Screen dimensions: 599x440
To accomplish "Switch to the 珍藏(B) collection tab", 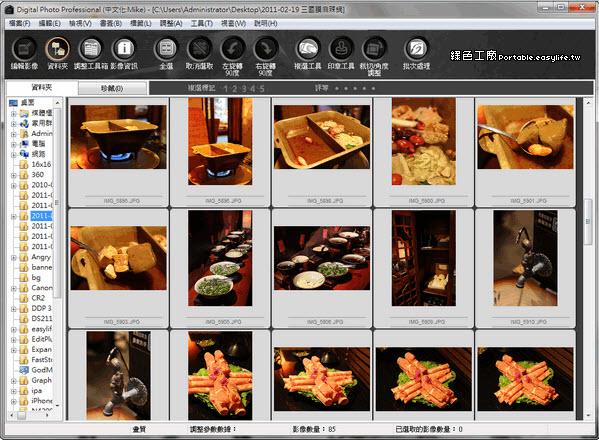I will pyautogui.click(x=112, y=89).
